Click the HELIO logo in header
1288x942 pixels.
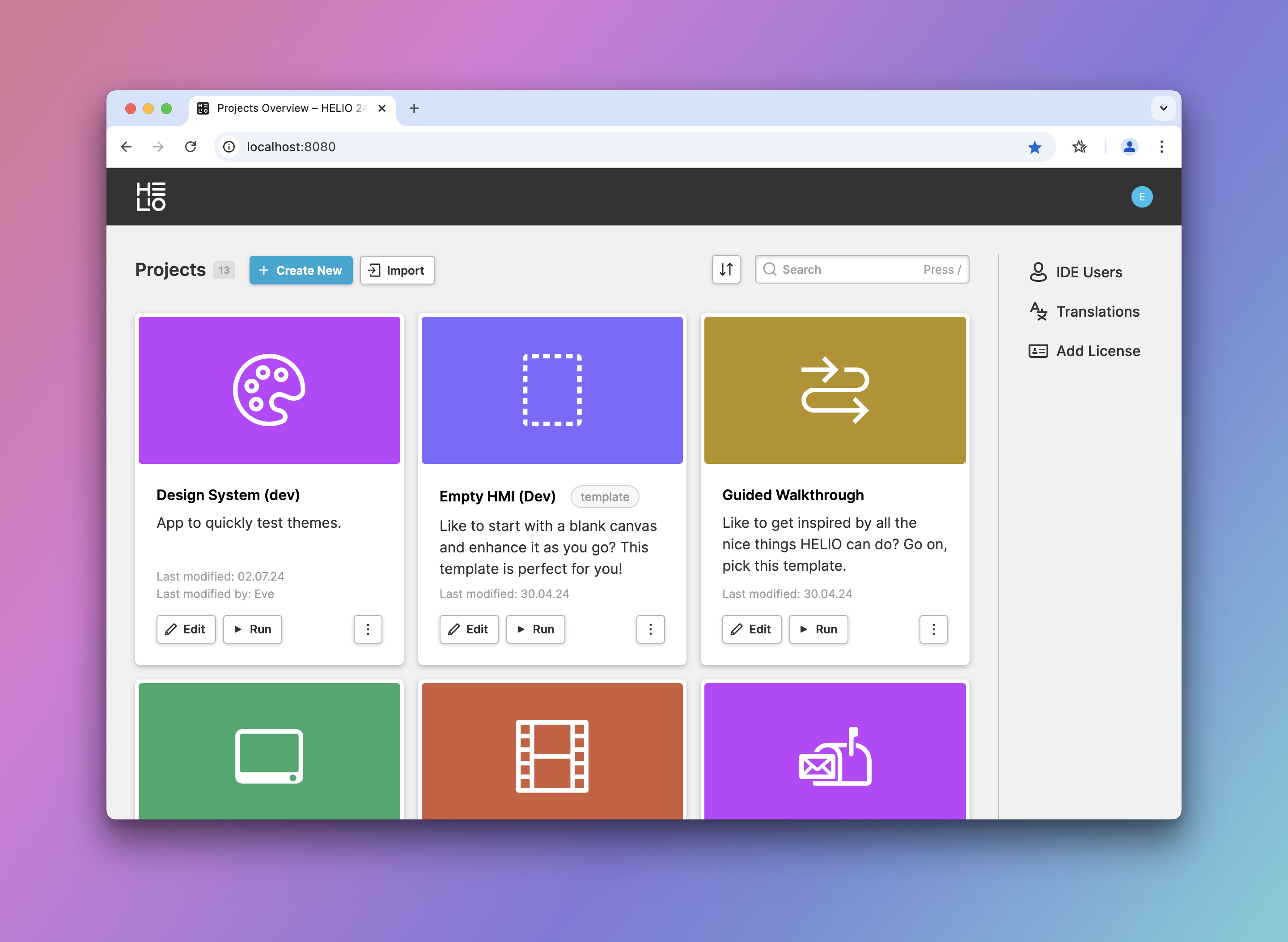pyautogui.click(x=151, y=197)
